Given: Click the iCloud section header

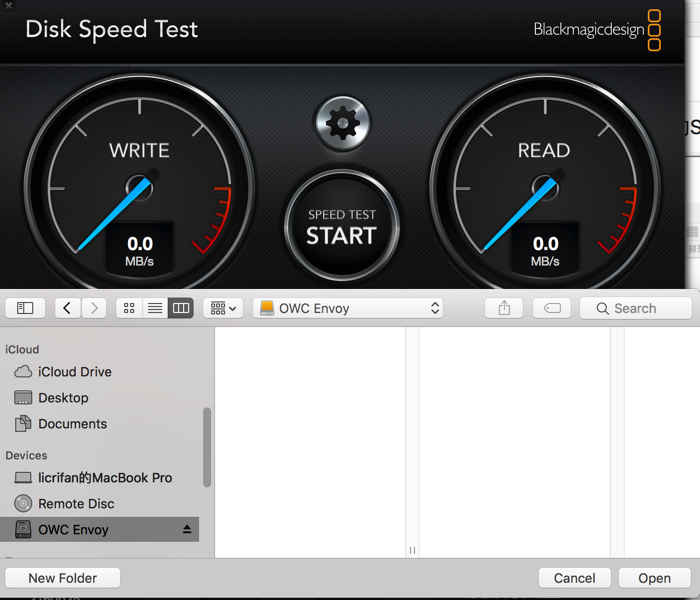Looking at the screenshot, I should (x=22, y=350).
